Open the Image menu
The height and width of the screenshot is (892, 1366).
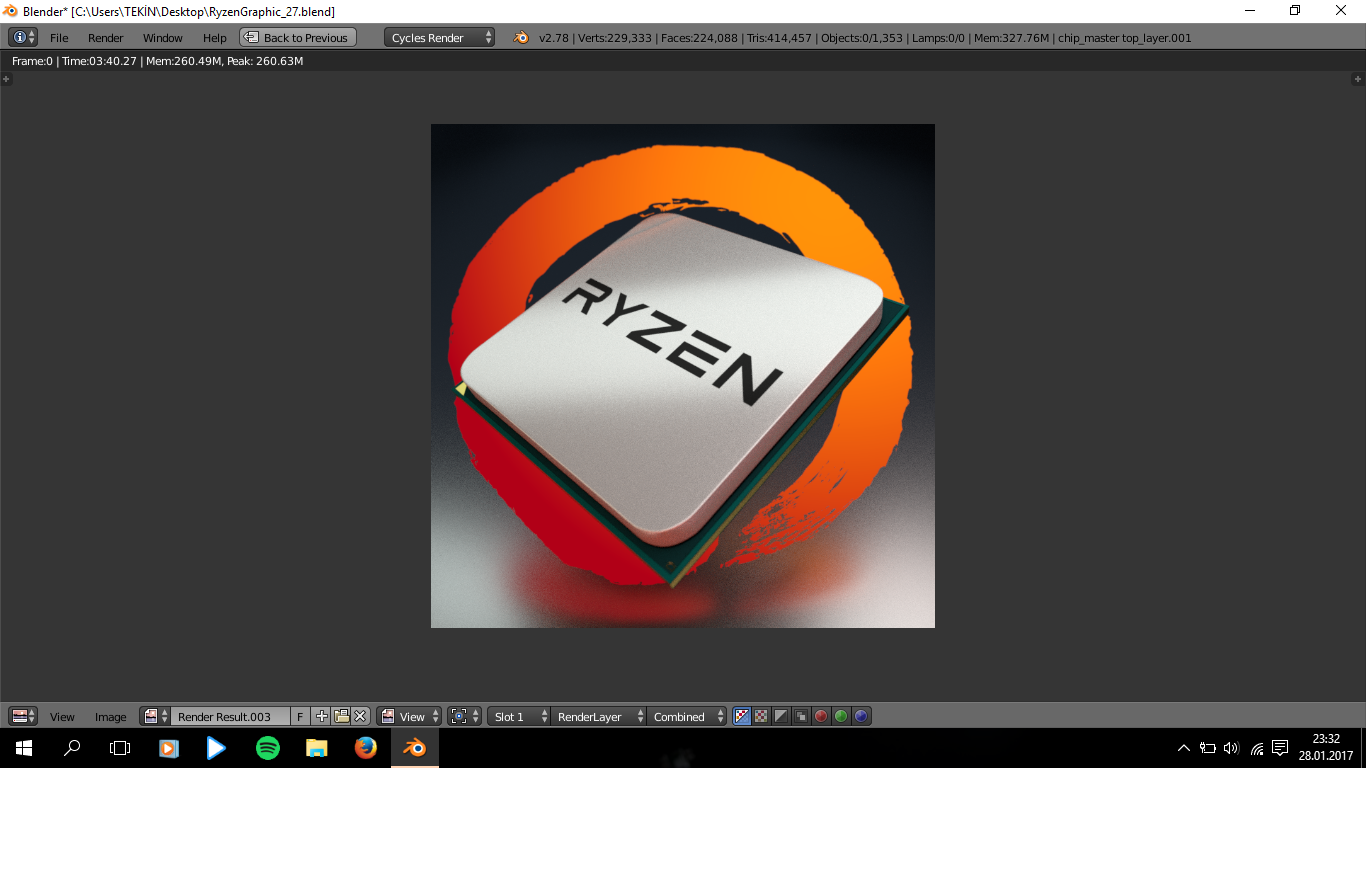(x=110, y=717)
